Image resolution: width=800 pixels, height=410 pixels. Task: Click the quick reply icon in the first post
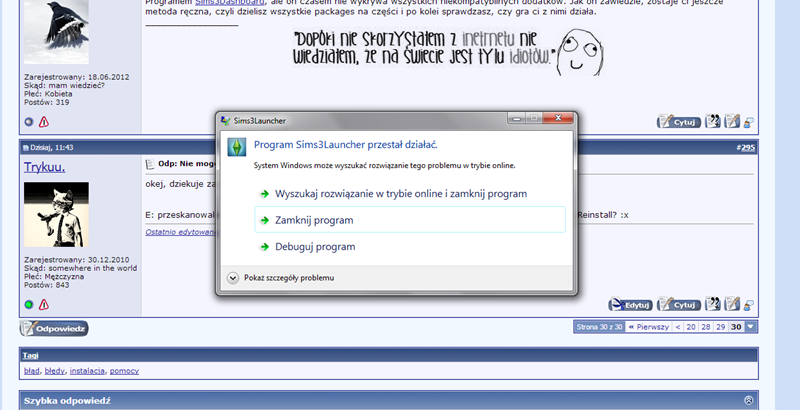[732, 121]
